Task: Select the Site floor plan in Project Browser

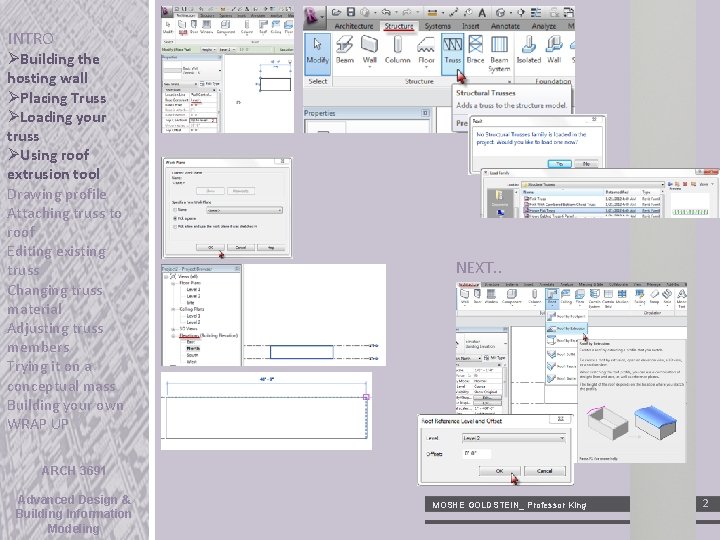Action: tap(190, 303)
